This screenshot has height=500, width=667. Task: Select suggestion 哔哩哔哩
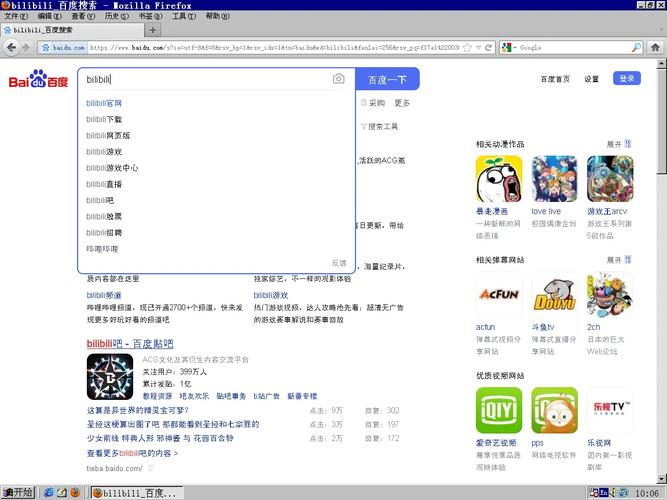pyautogui.click(x=102, y=249)
